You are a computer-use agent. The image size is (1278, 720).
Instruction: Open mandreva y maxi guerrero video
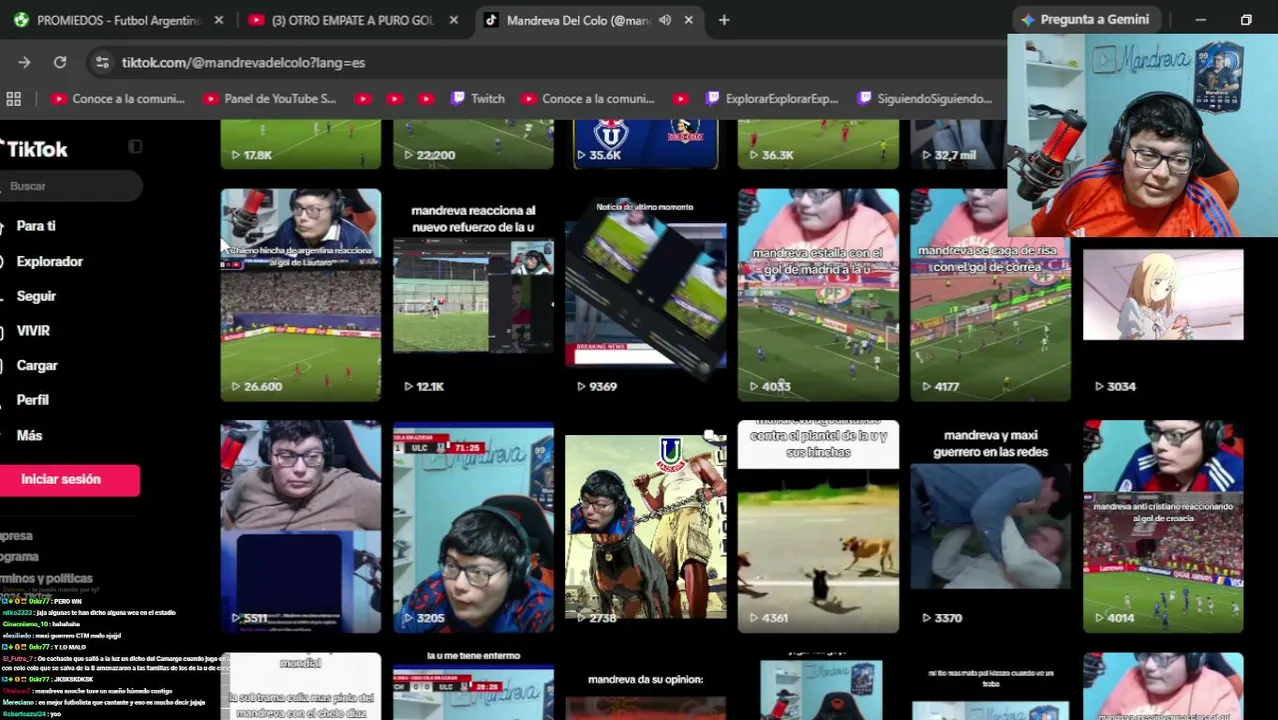(x=990, y=527)
